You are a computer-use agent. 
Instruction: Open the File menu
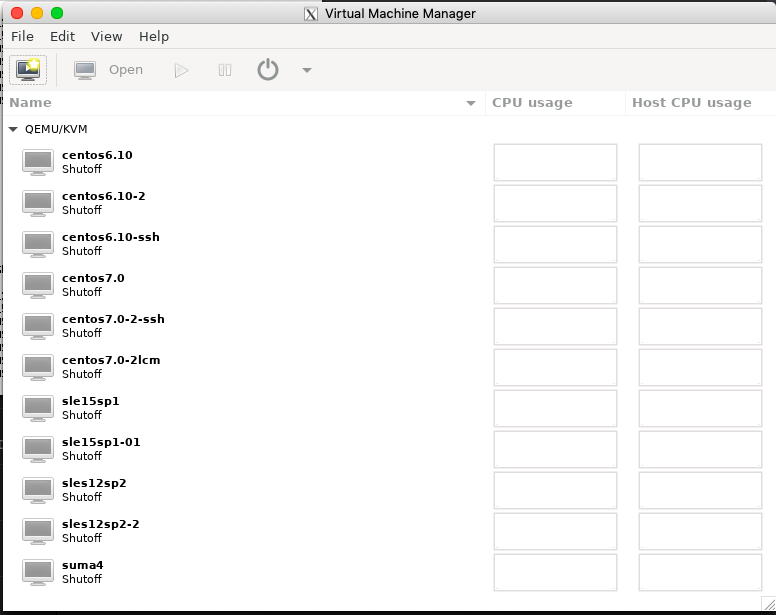22,37
